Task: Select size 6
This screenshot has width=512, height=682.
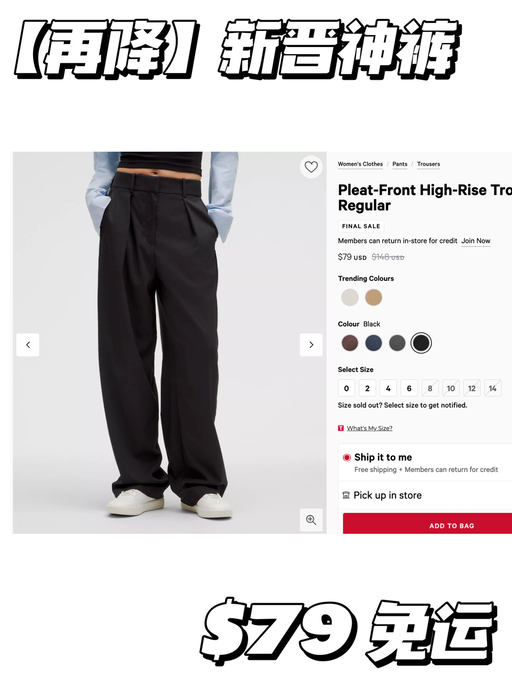Action: (409, 388)
